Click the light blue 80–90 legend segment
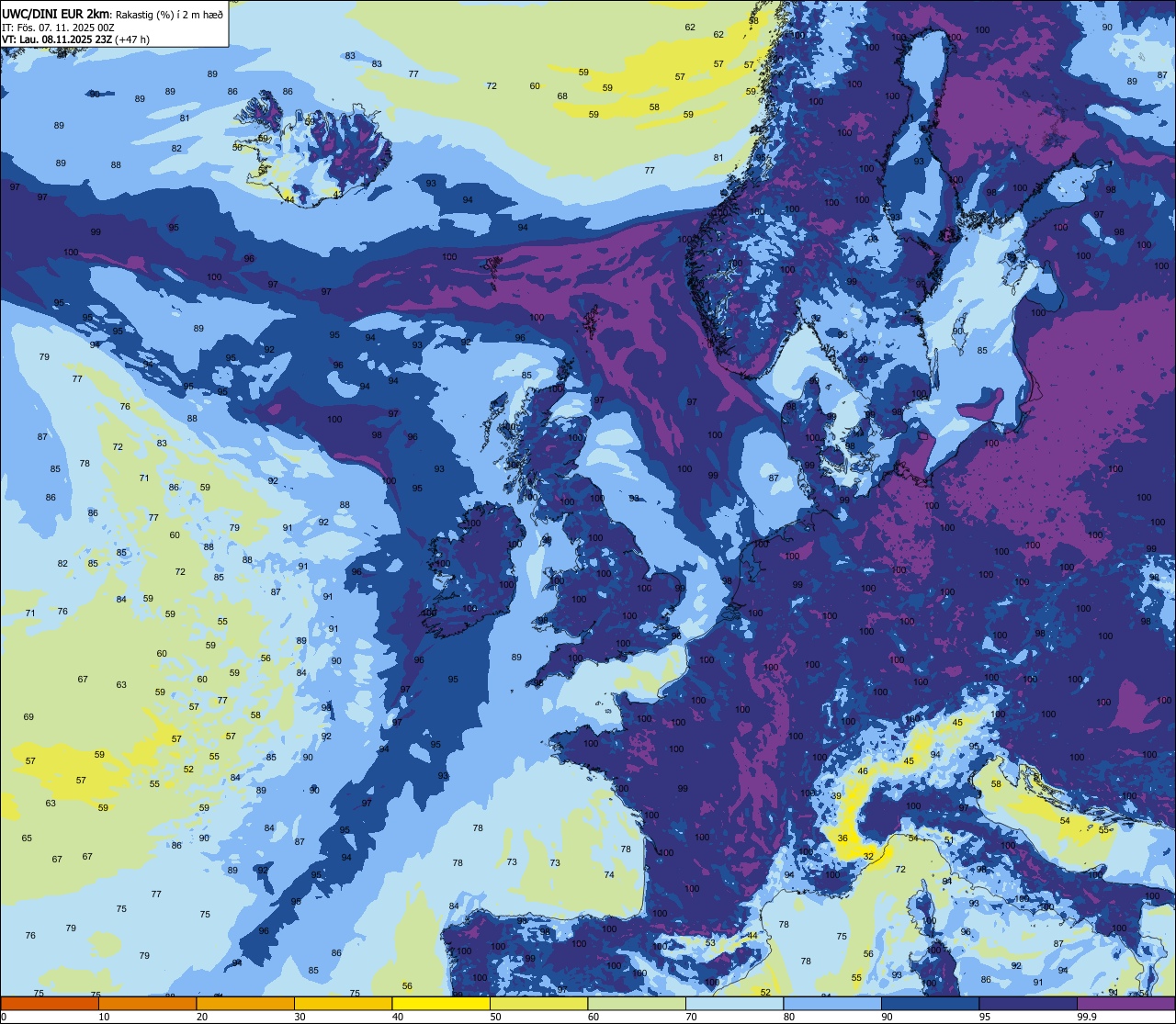This screenshot has width=1176, height=1024. click(x=832, y=1003)
